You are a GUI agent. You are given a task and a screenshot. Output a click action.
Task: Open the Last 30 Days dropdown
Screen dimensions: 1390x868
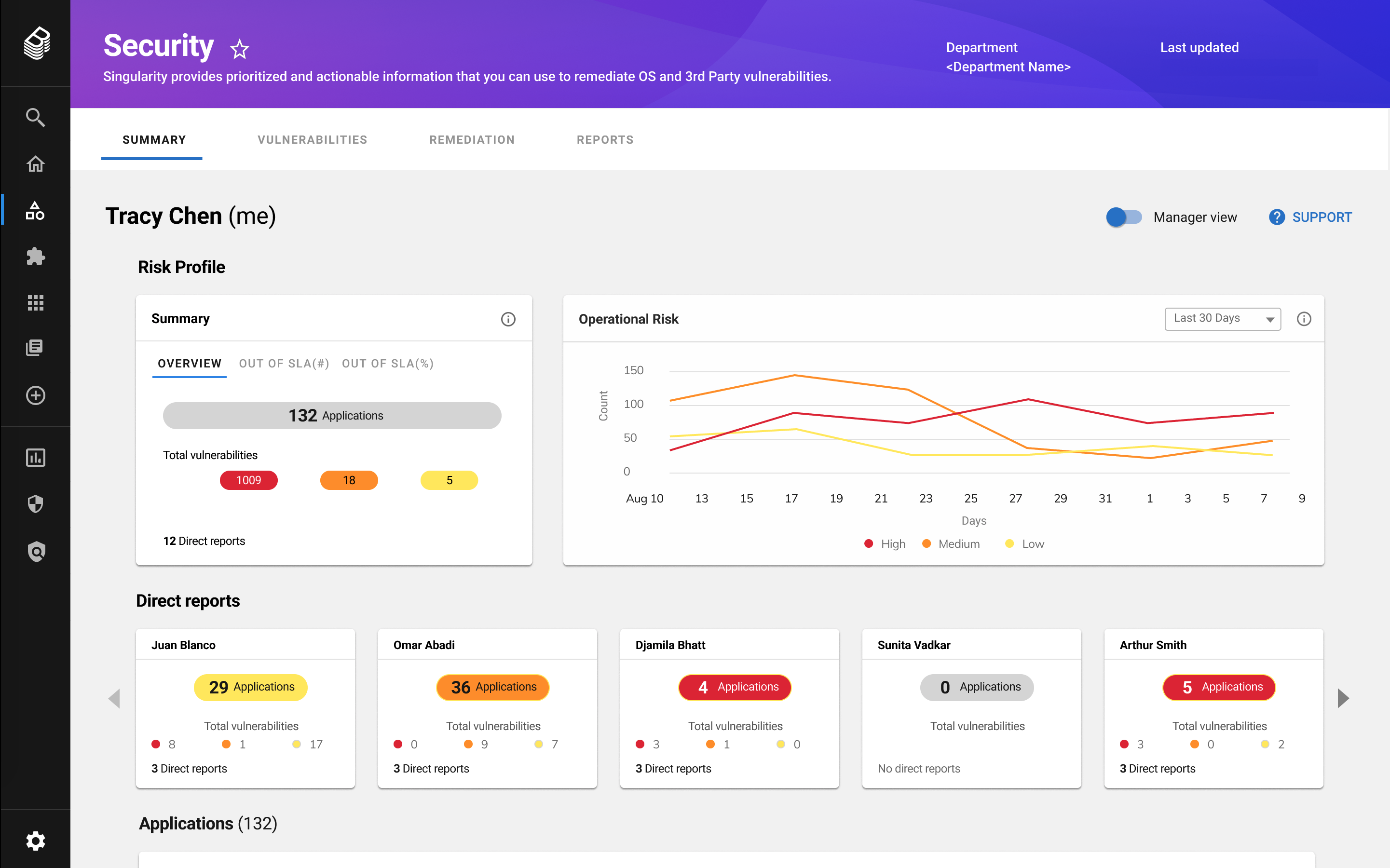(x=1222, y=319)
